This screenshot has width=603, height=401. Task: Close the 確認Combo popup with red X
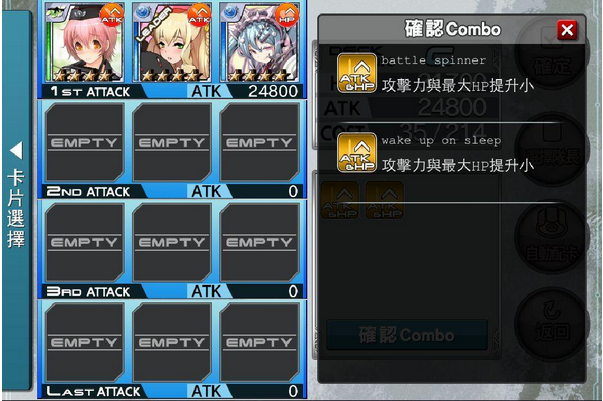tap(567, 29)
